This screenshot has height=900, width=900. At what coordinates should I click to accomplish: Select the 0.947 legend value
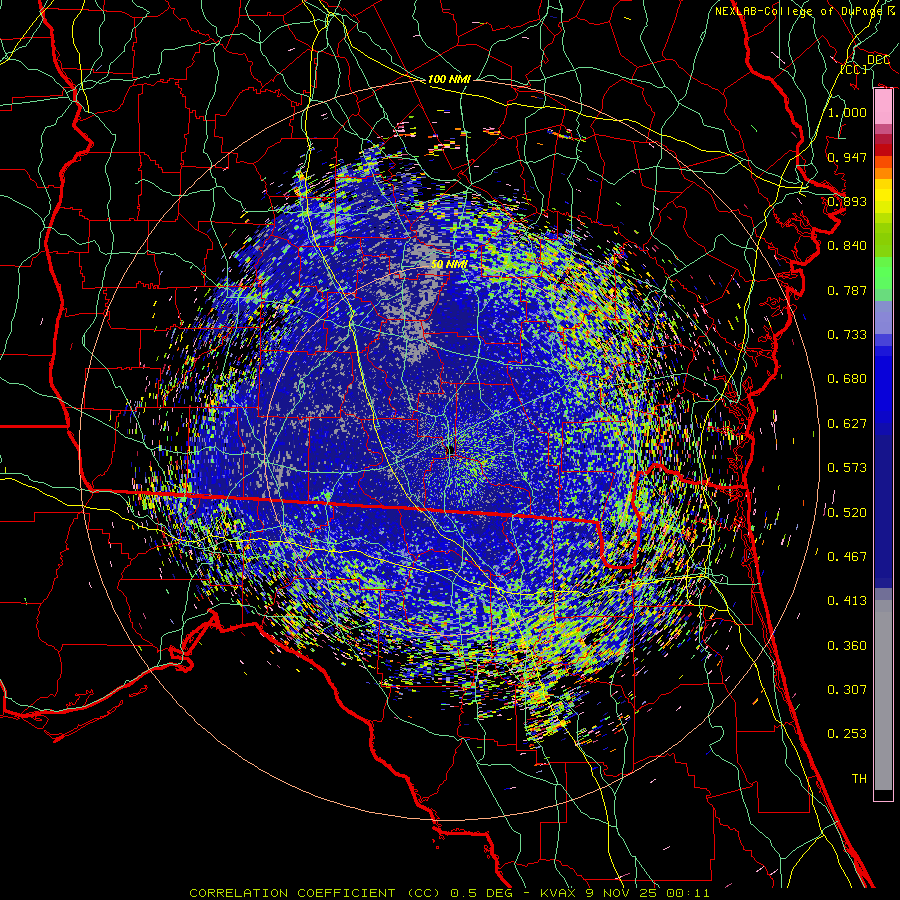[x=847, y=157]
